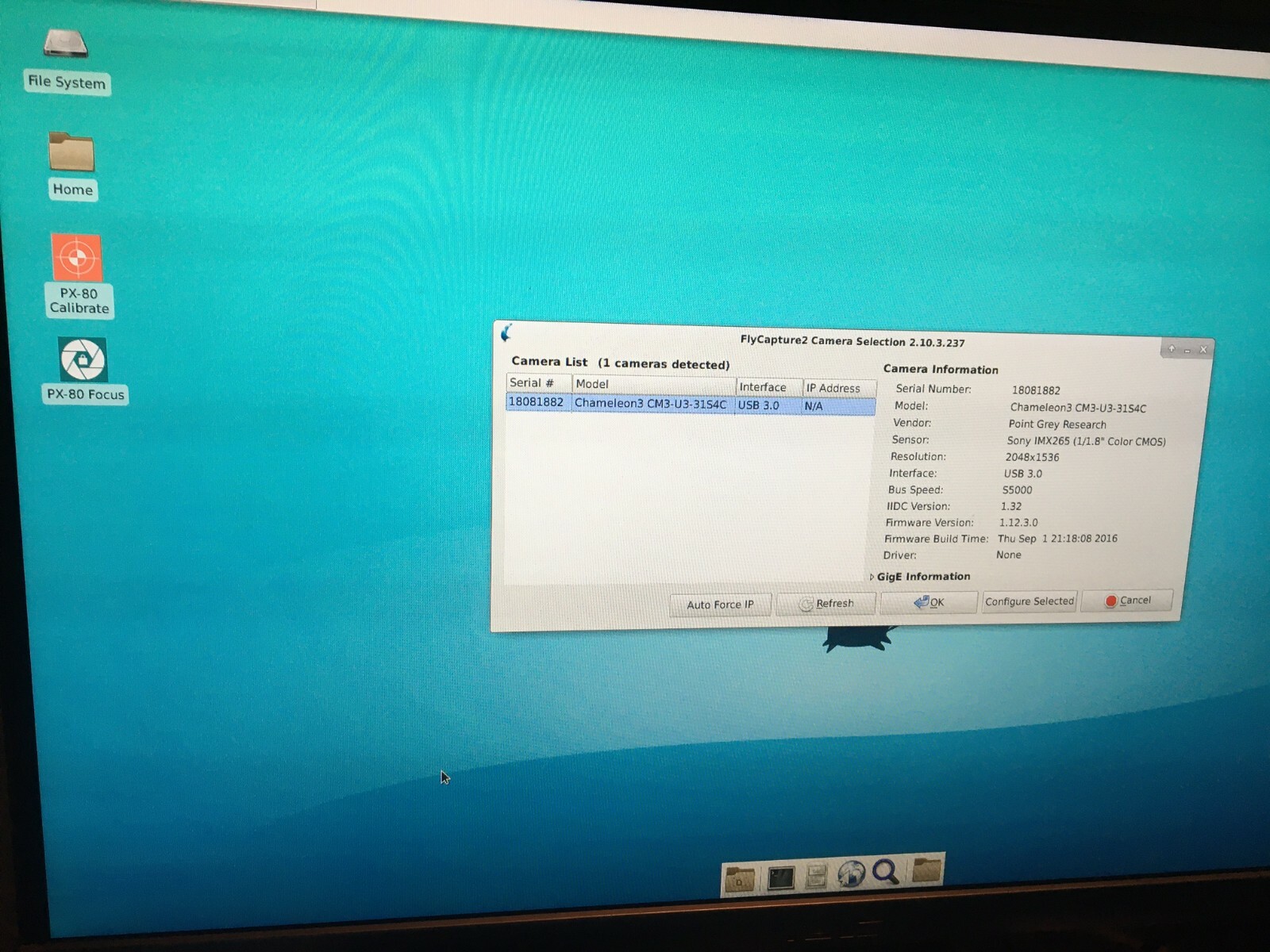The height and width of the screenshot is (952, 1270).
Task: Click the Point Grey Research vendor value
Action: tap(1057, 424)
